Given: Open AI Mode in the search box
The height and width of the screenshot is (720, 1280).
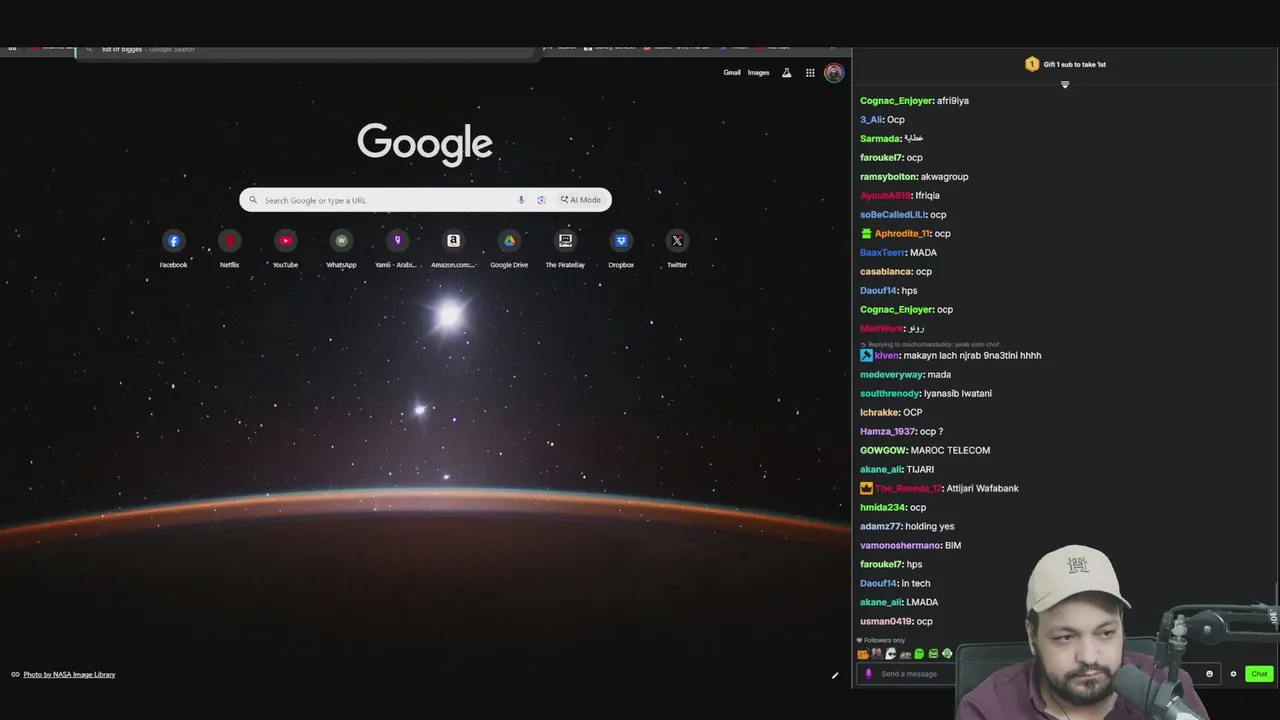Looking at the screenshot, I should tap(581, 200).
